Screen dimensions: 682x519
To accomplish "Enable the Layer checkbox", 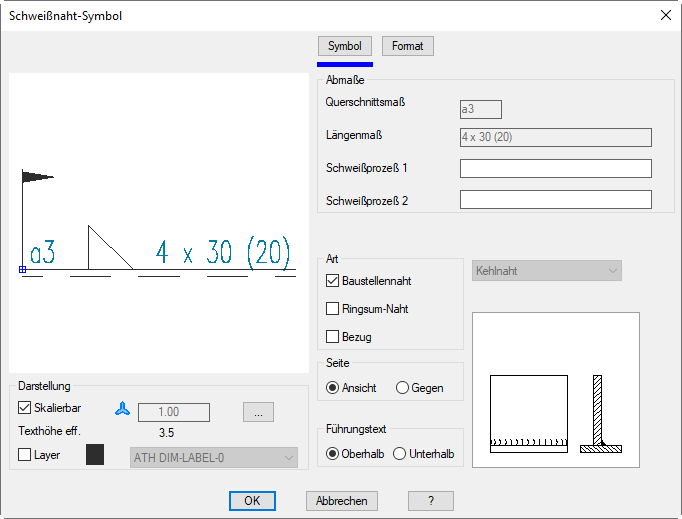I will point(26,455).
